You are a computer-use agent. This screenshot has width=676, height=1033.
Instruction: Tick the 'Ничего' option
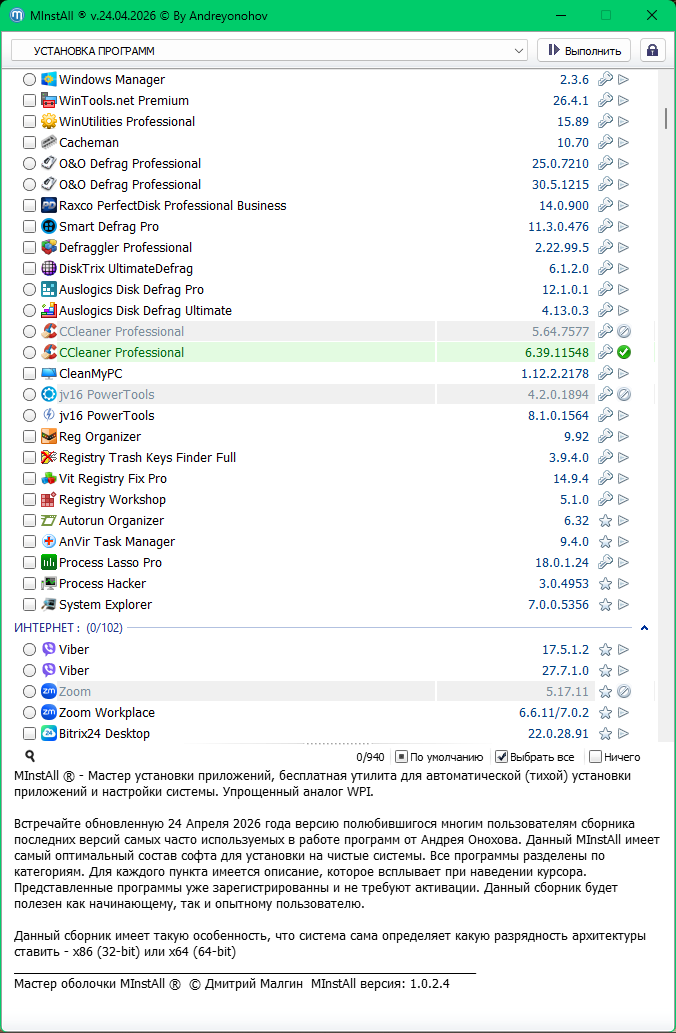point(596,757)
